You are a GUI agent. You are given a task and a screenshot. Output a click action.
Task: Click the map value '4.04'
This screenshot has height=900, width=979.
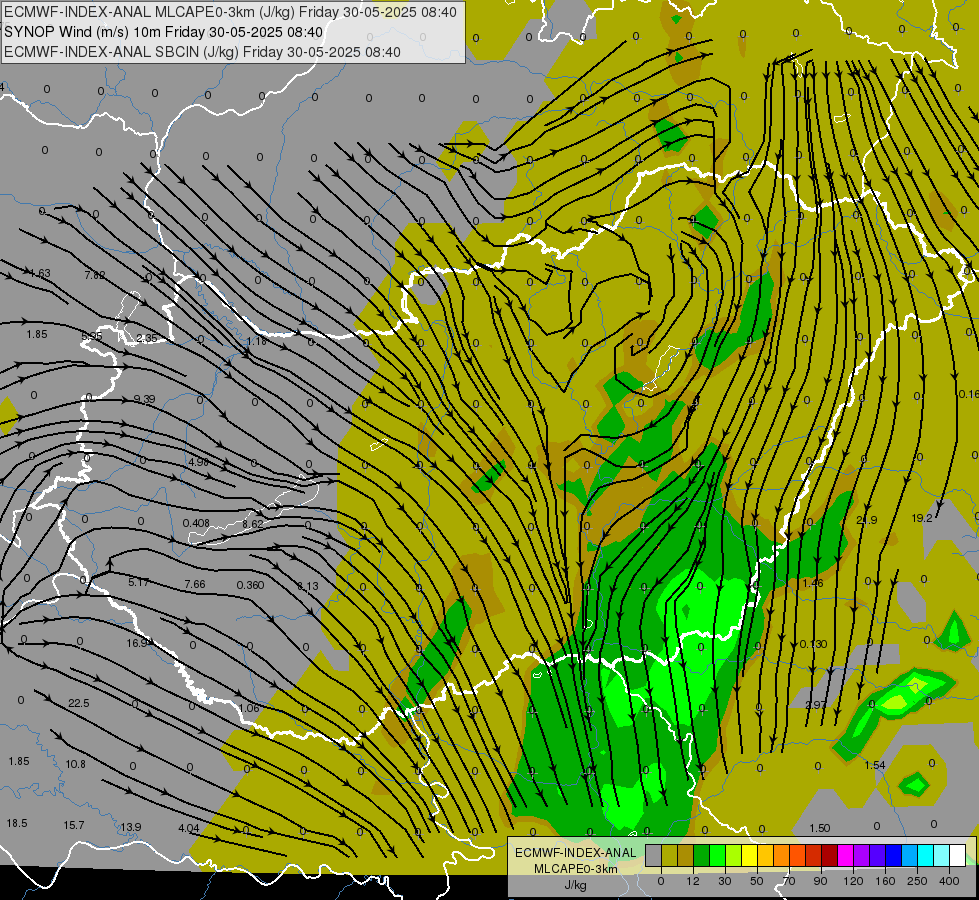(x=189, y=828)
